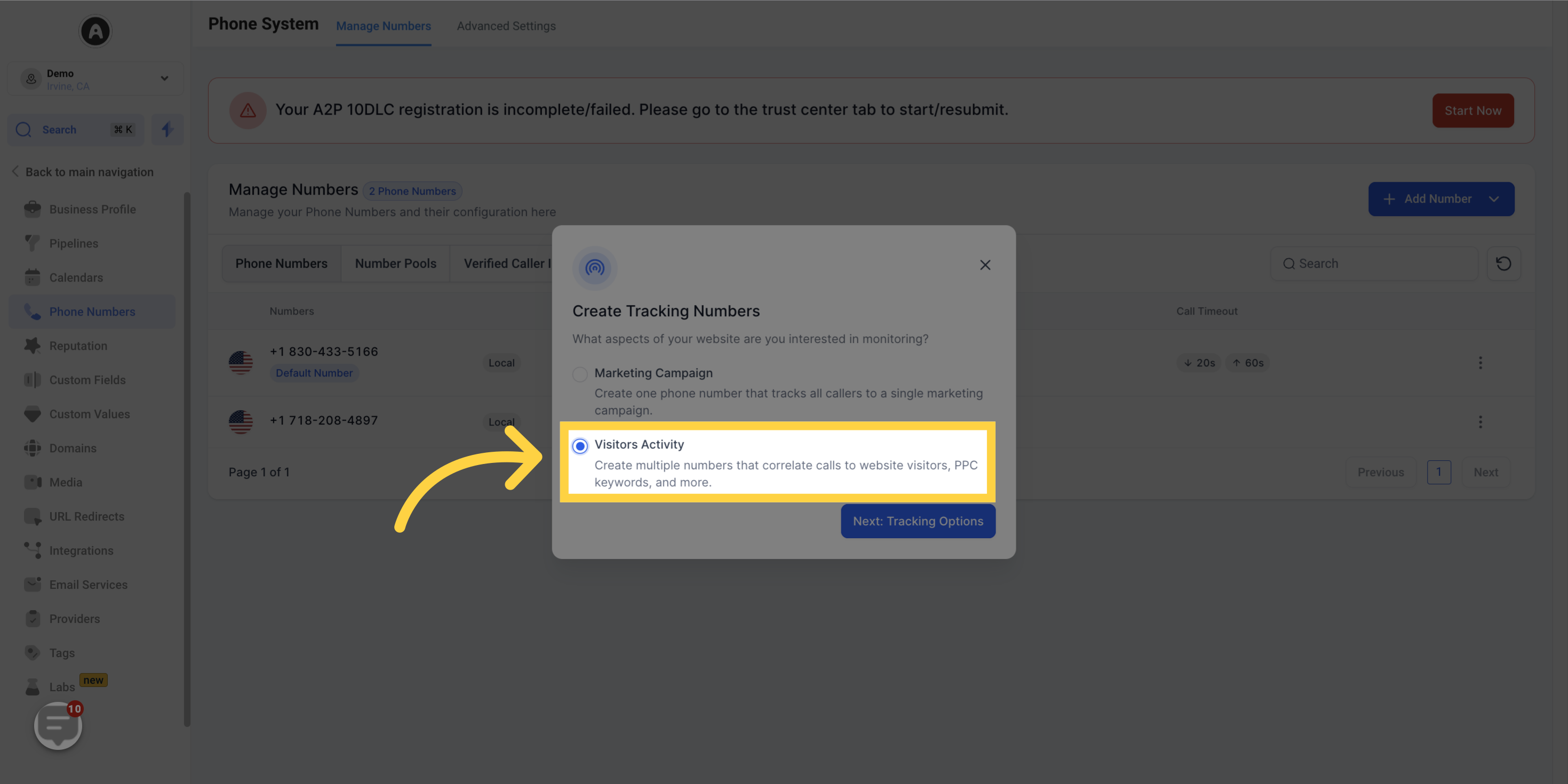Switch to the Number Pools tab
The height and width of the screenshot is (784, 1568).
[395, 264]
